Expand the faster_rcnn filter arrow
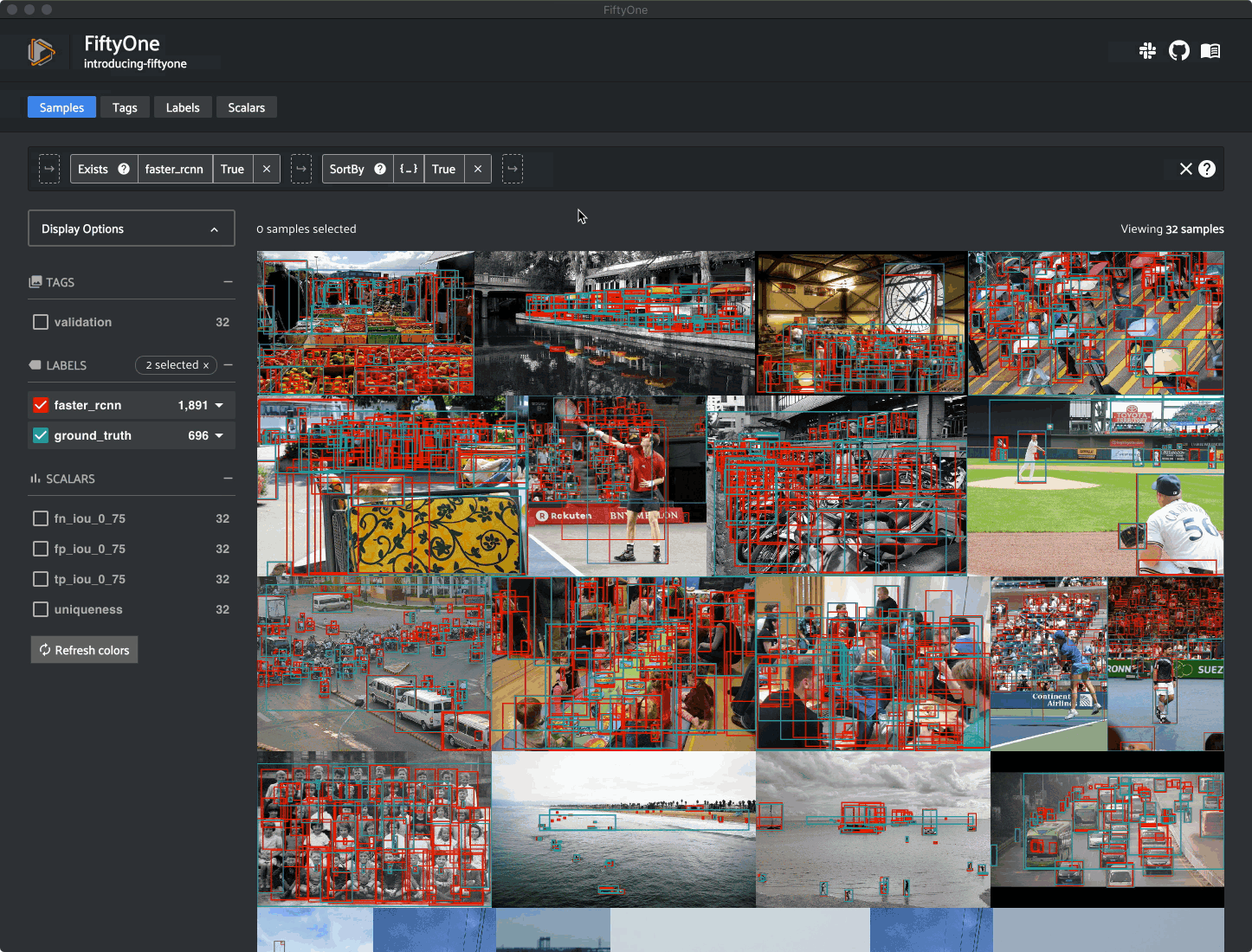Screen dimensions: 1252x952 click(x=219, y=405)
